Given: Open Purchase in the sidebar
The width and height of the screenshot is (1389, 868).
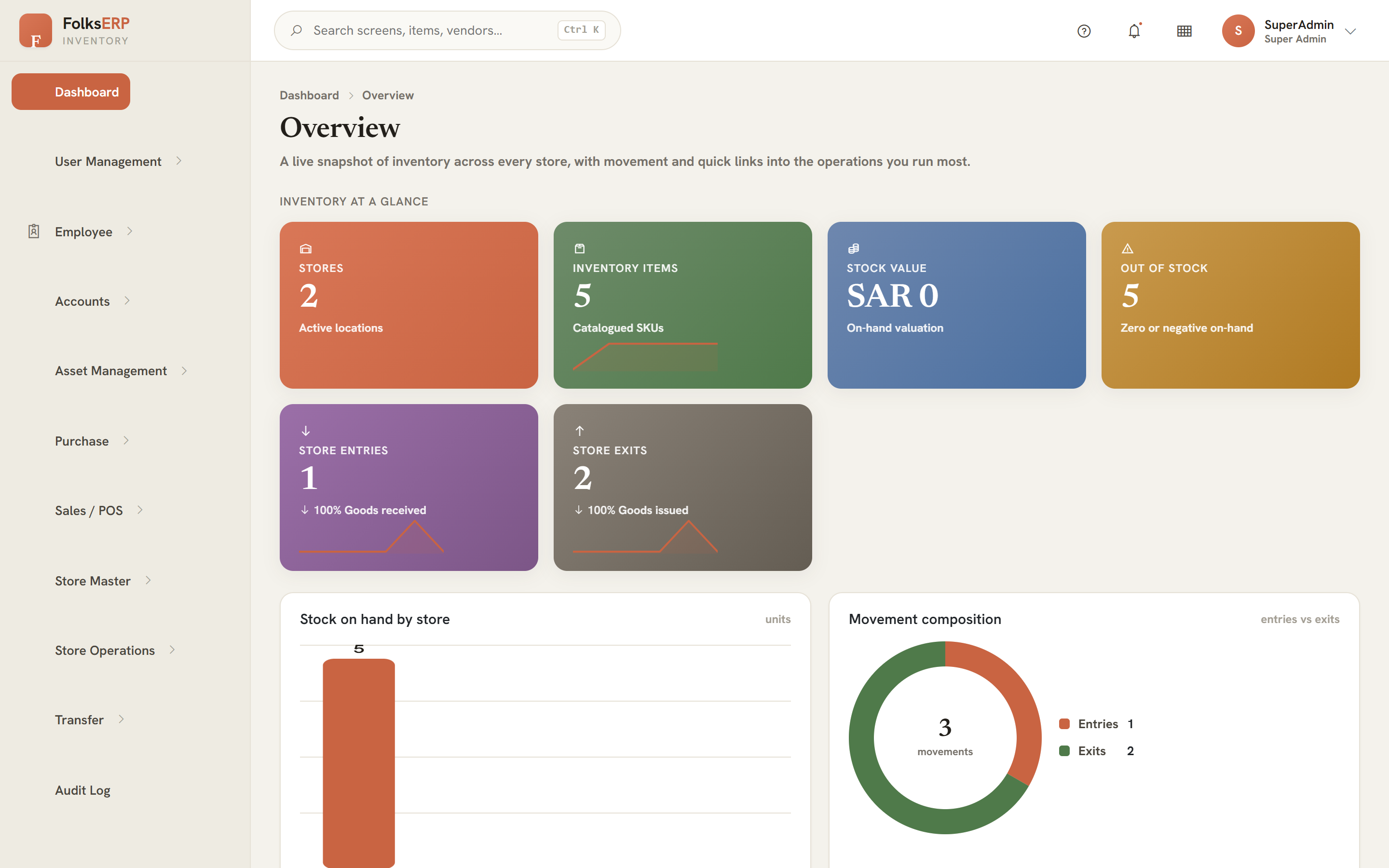Looking at the screenshot, I should coord(82,441).
